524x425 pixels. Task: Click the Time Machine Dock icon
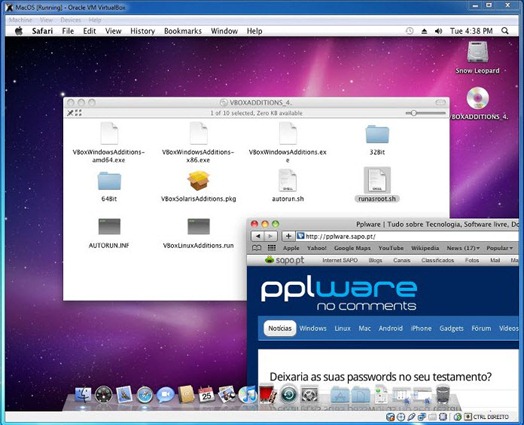coord(289,395)
